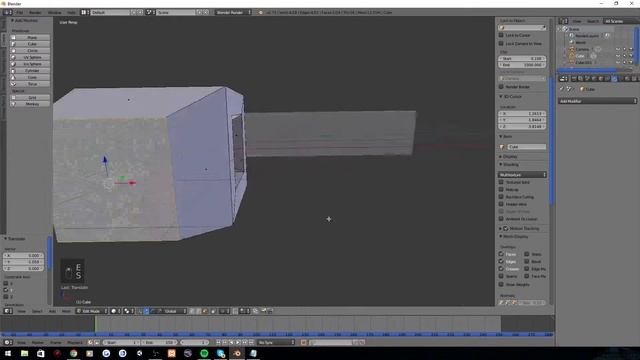The width and height of the screenshot is (640, 360).
Task: Toggle Backface Culling checkbox
Action: (501, 197)
